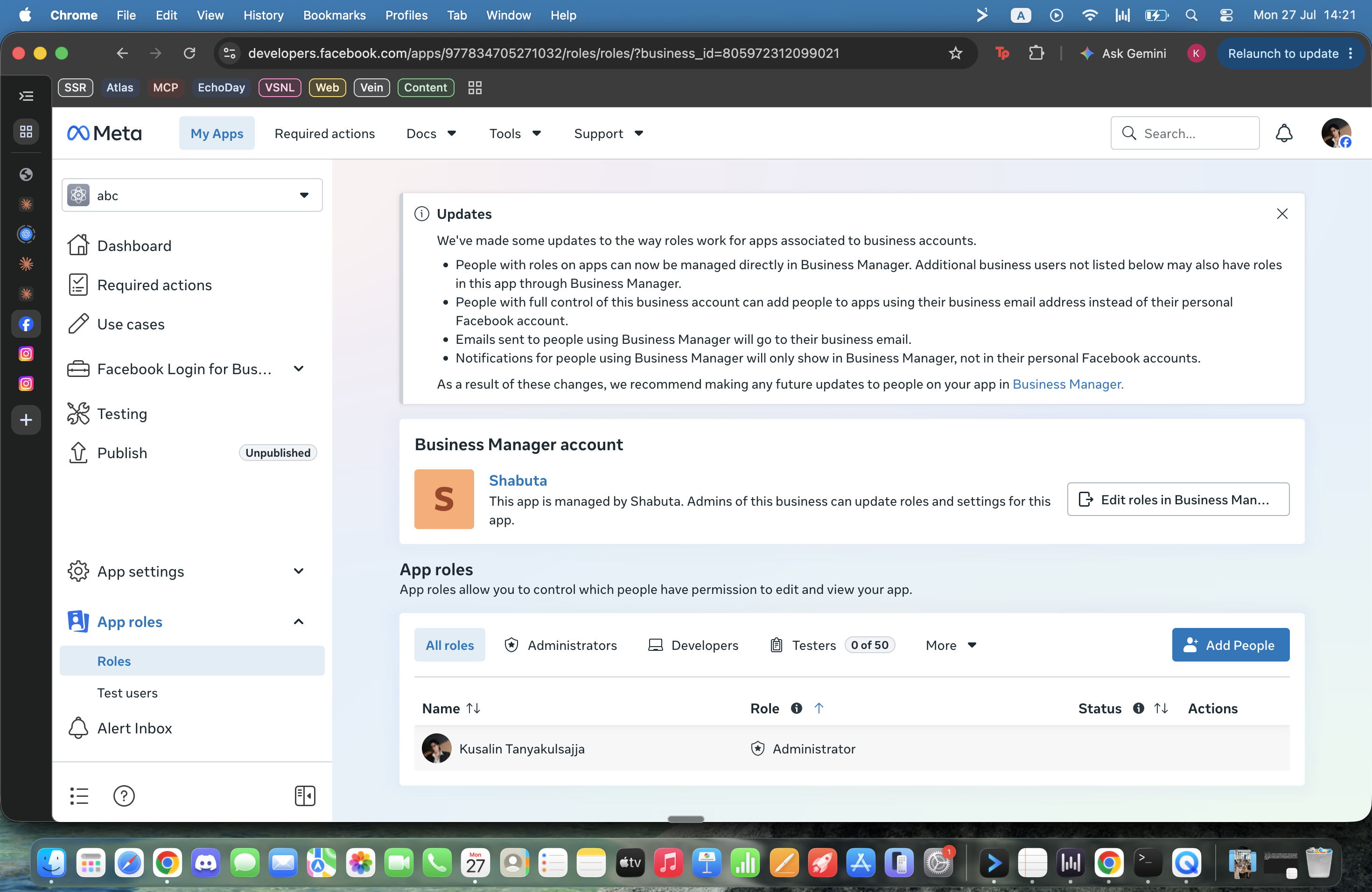Switch to the Testers tab
Screen dimensions: 1372x892
click(x=832, y=645)
